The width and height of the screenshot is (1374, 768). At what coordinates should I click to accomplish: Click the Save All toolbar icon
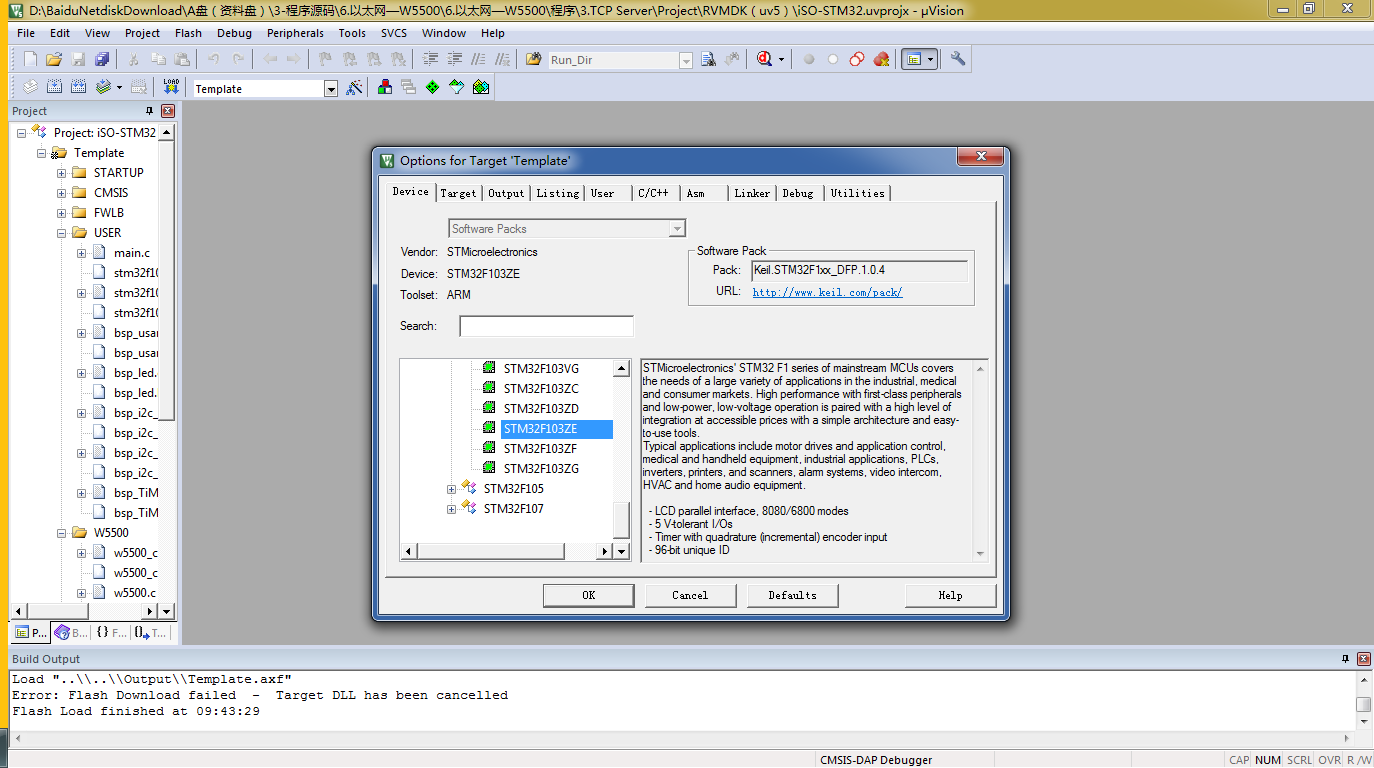(x=102, y=60)
